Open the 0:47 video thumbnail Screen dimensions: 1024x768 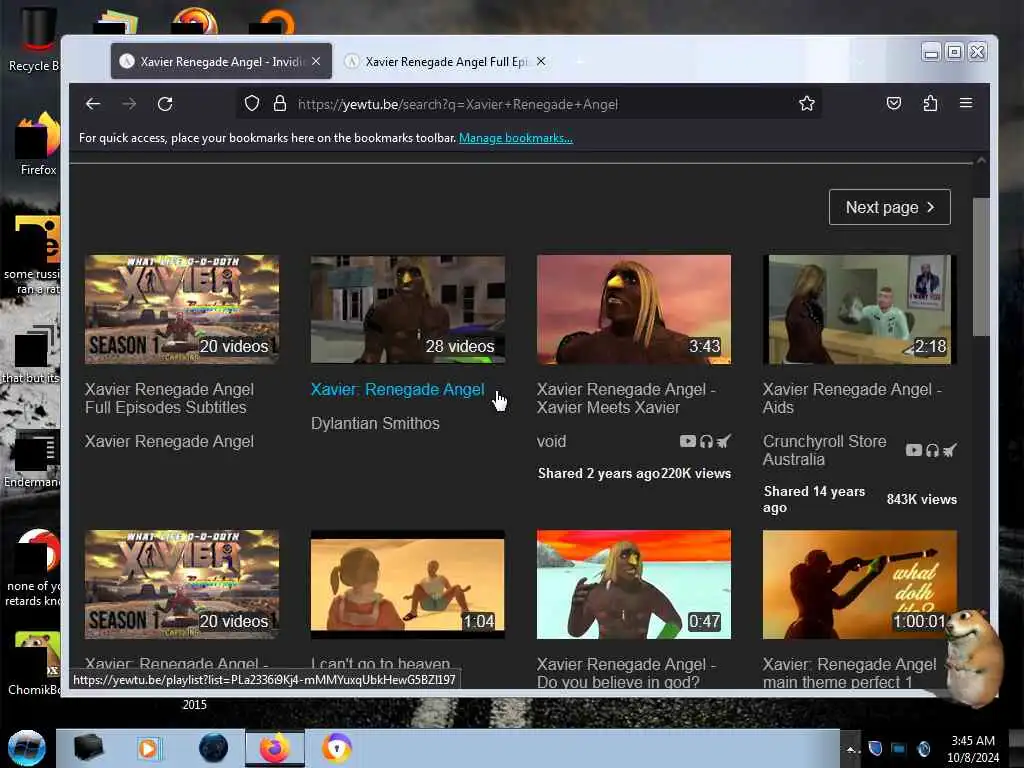tap(633, 584)
